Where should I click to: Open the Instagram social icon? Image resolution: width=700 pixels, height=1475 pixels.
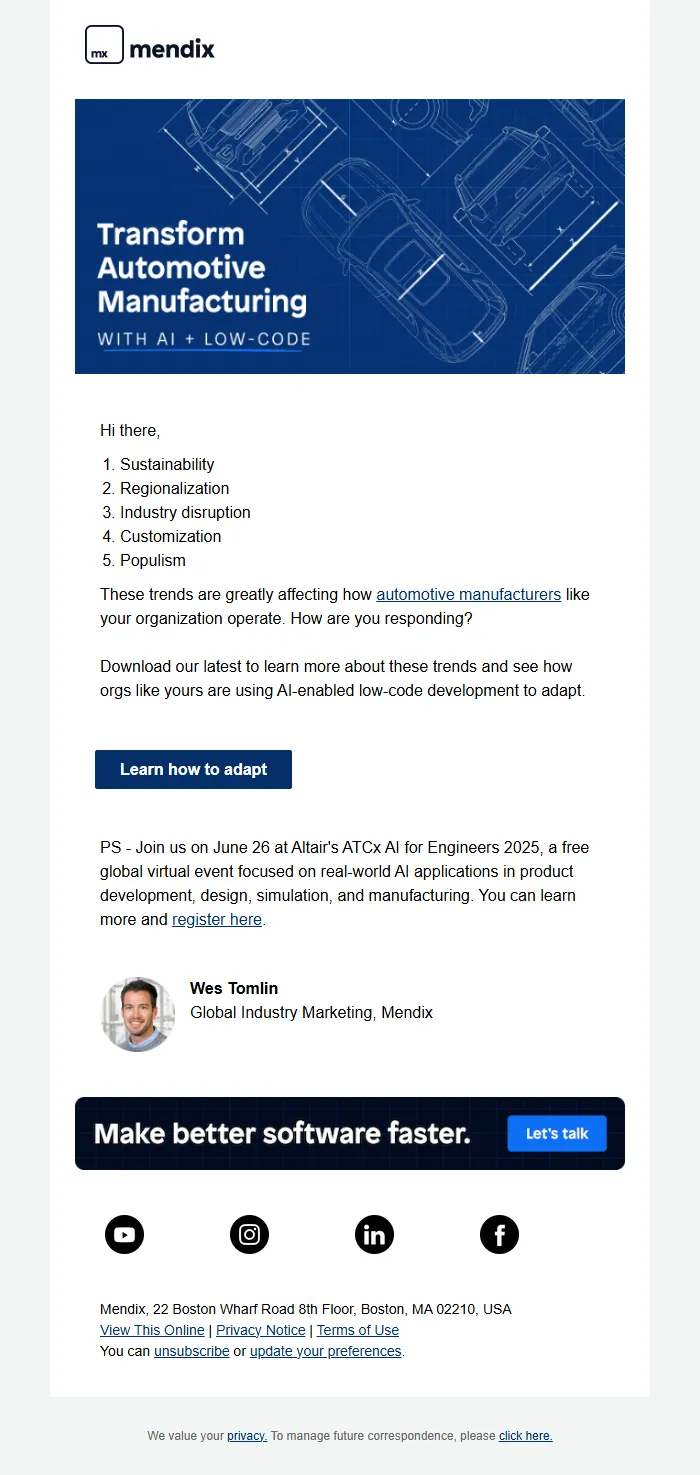250,1235
